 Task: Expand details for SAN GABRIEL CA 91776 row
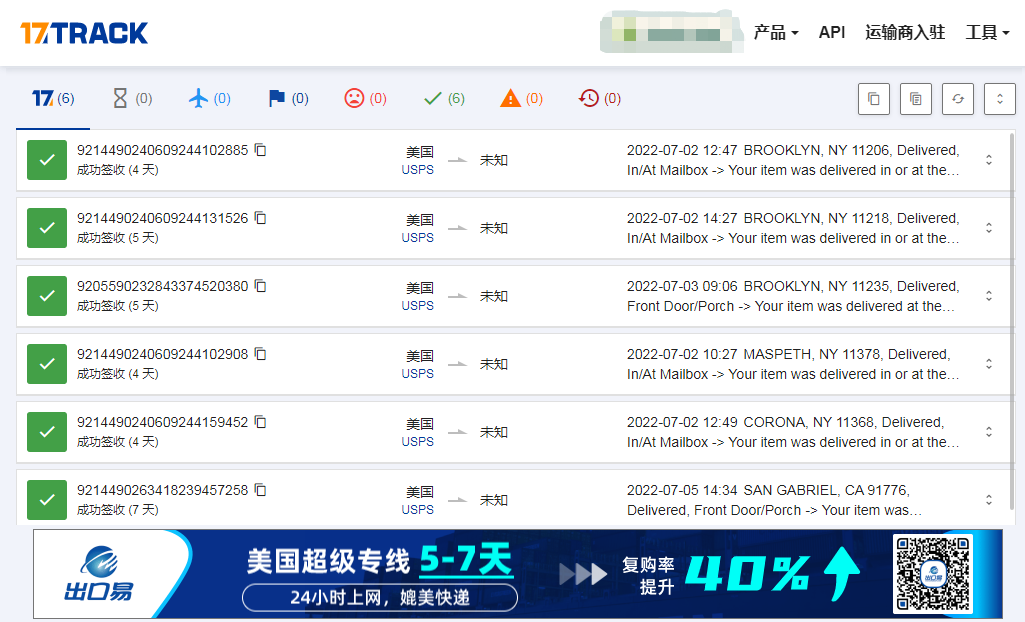[989, 500]
